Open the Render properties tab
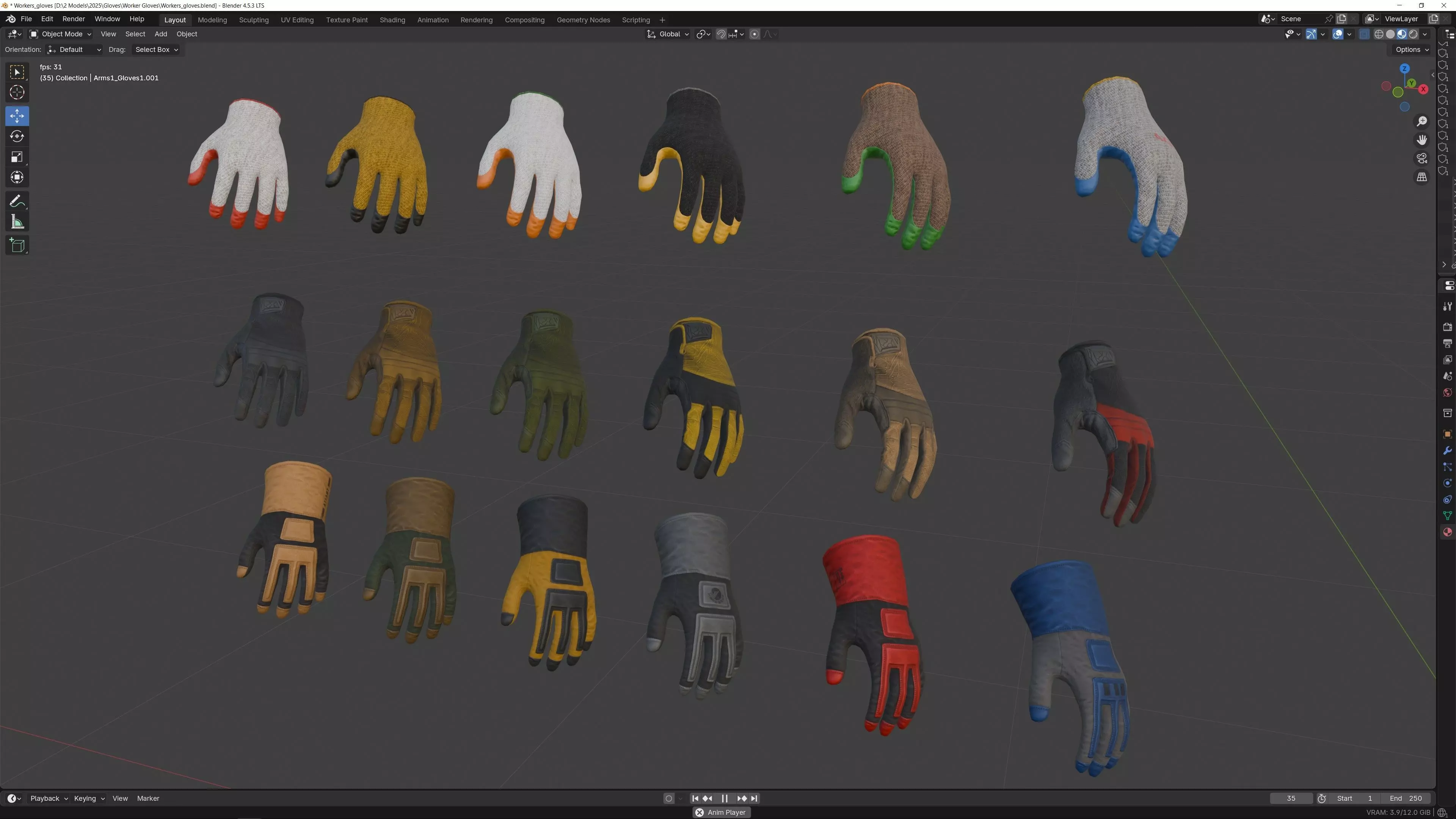The height and width of the screenshot is (819, 1456). [1447, 327]
